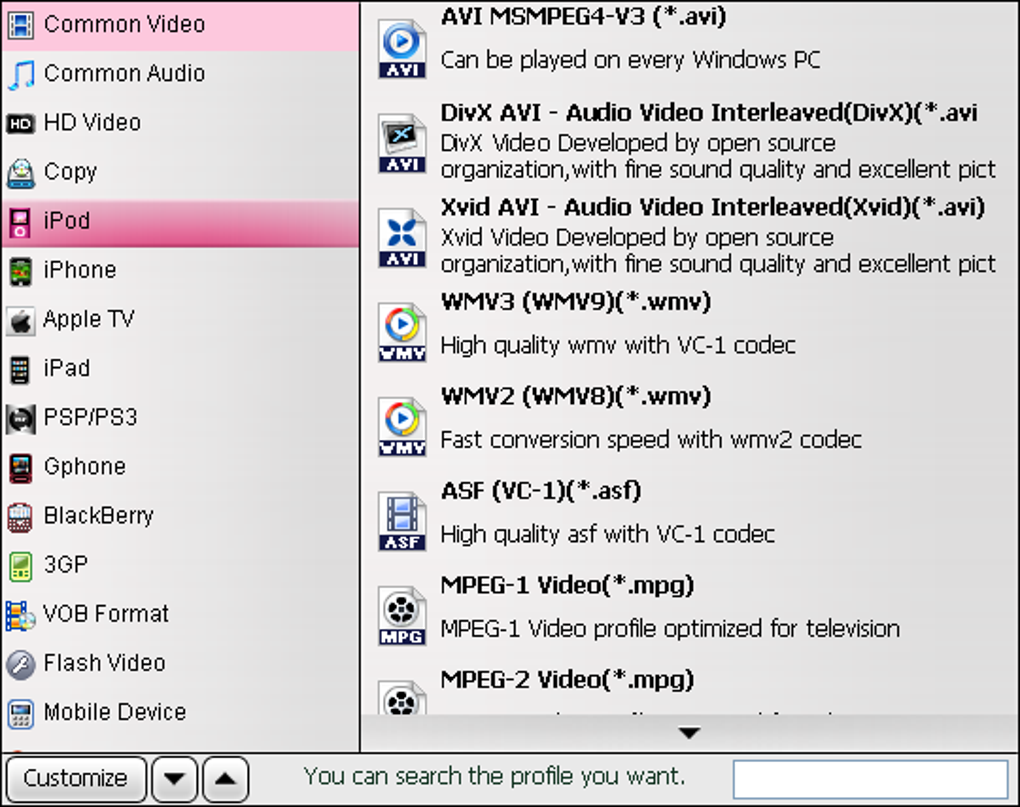Select DivX AVI Audio Video Interleaved profile
1020x807 pixels.
click(x=690, y=142)
